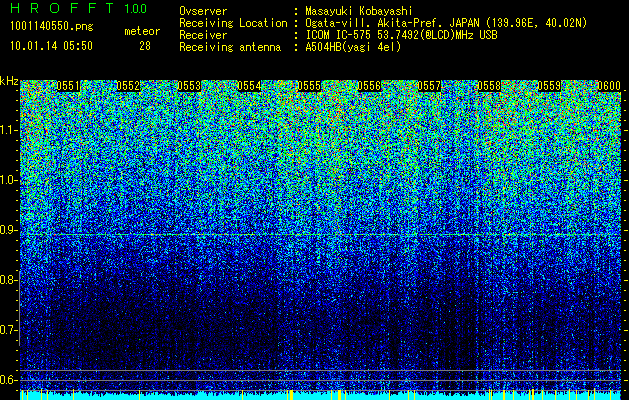Click the 0553 time marker

pyautogui.click(x=189, y=86)
